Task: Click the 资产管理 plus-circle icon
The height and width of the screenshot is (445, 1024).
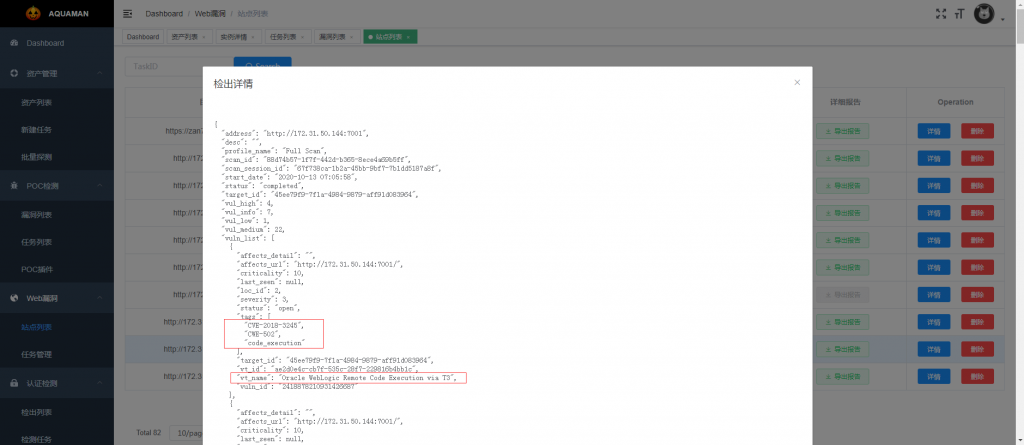Action: click(x=14, y=74)
